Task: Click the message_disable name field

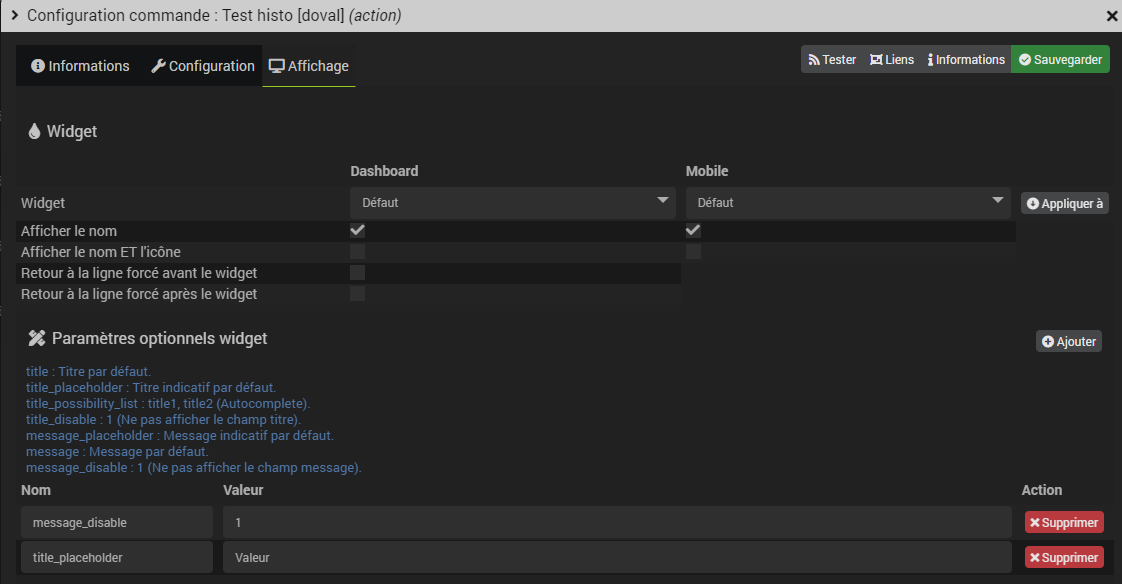Action: coord(117,522)
